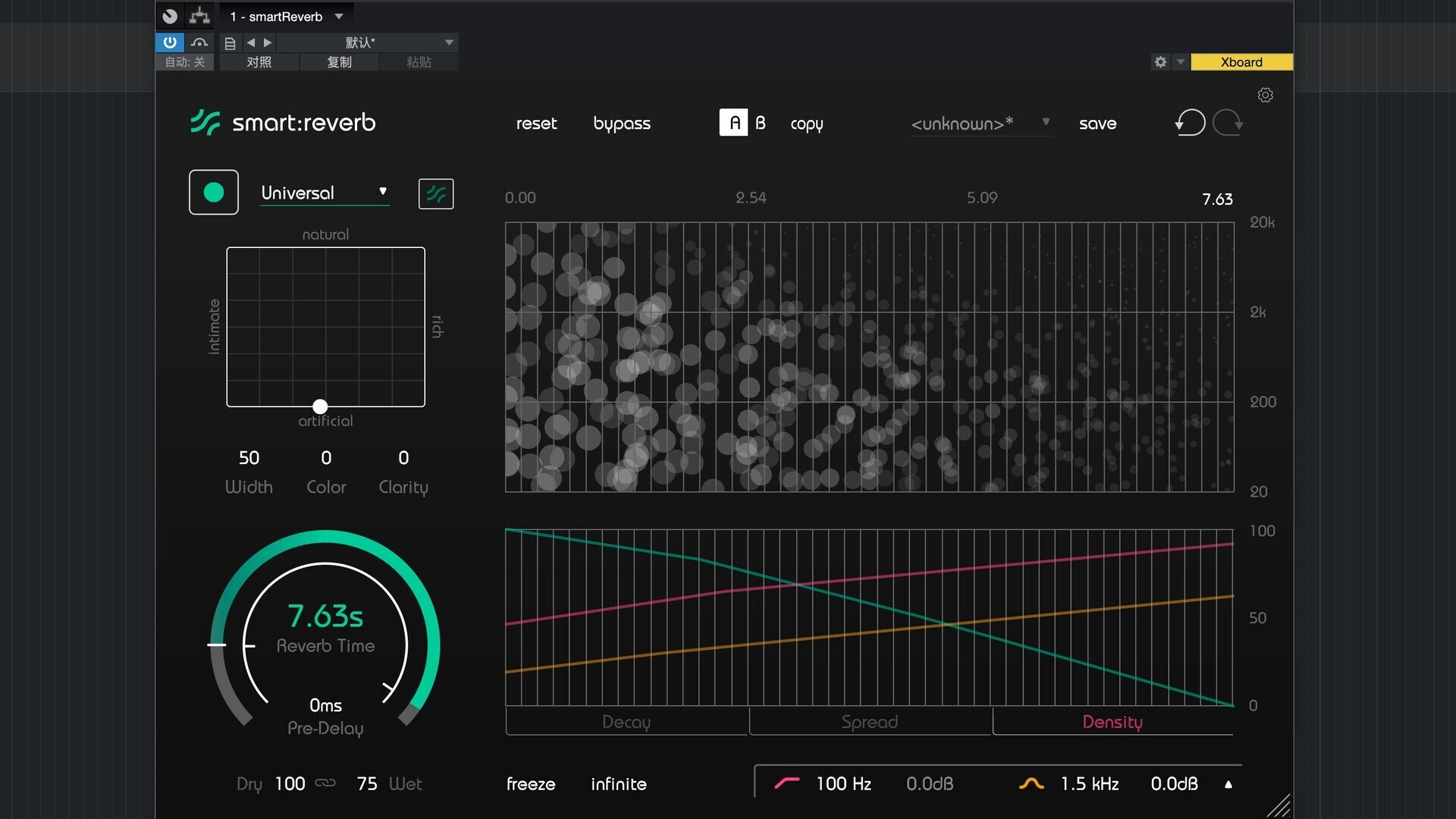Click the save preset button
Viewport: 1456px width, 819px height.
click(1097, 124)
